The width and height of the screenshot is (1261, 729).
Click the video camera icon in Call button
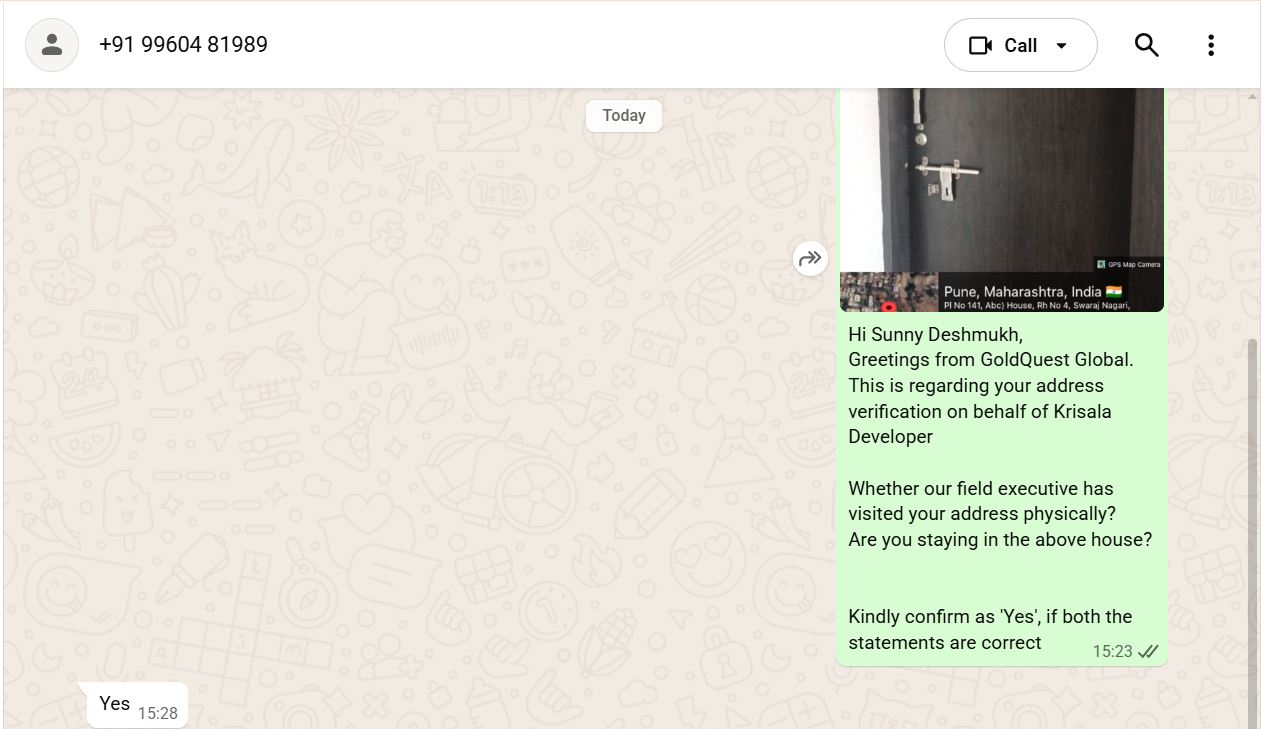980,46
